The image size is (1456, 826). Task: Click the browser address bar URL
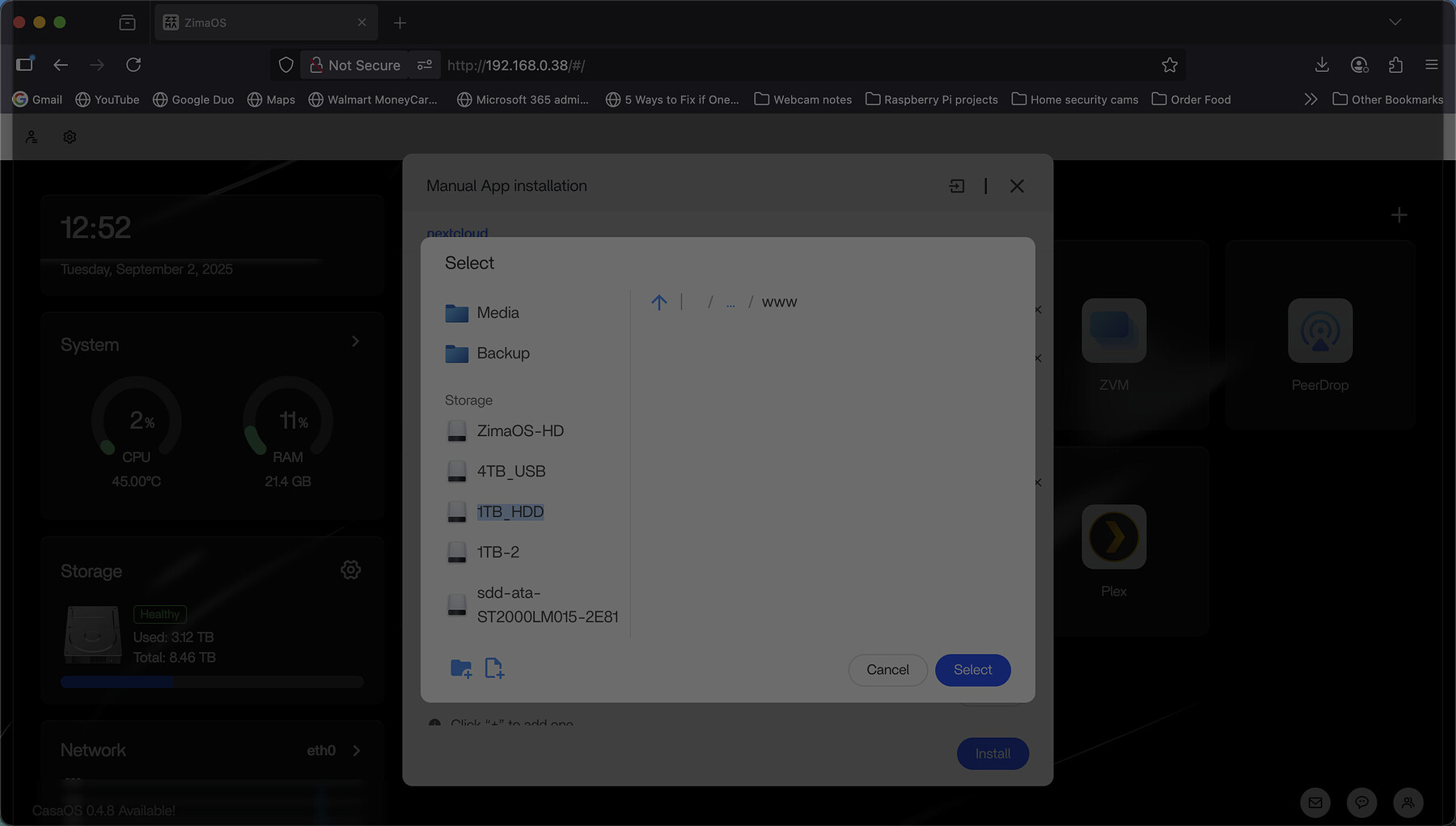click(516, 66)
